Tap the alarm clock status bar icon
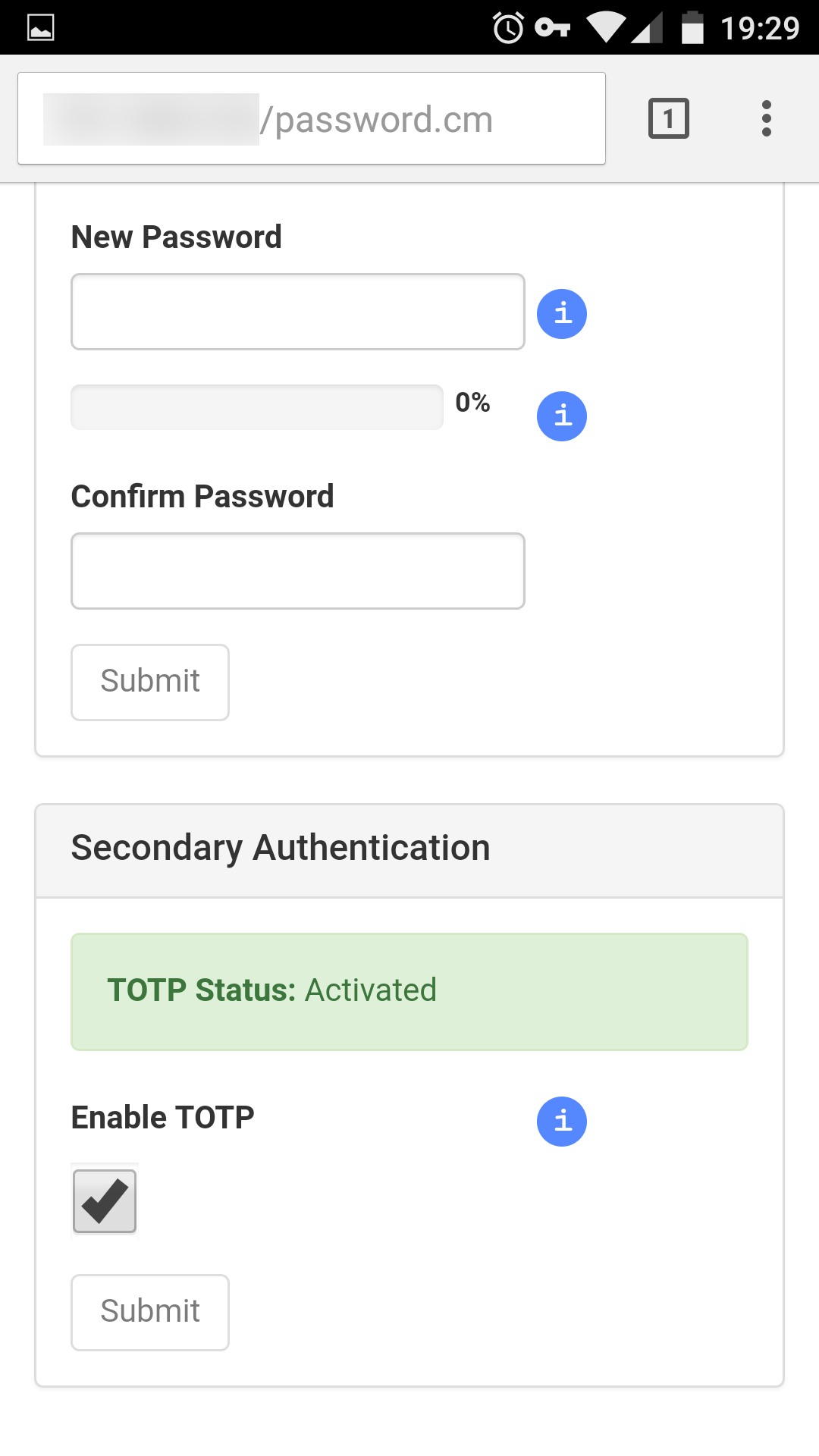 (x=508, y=28)
